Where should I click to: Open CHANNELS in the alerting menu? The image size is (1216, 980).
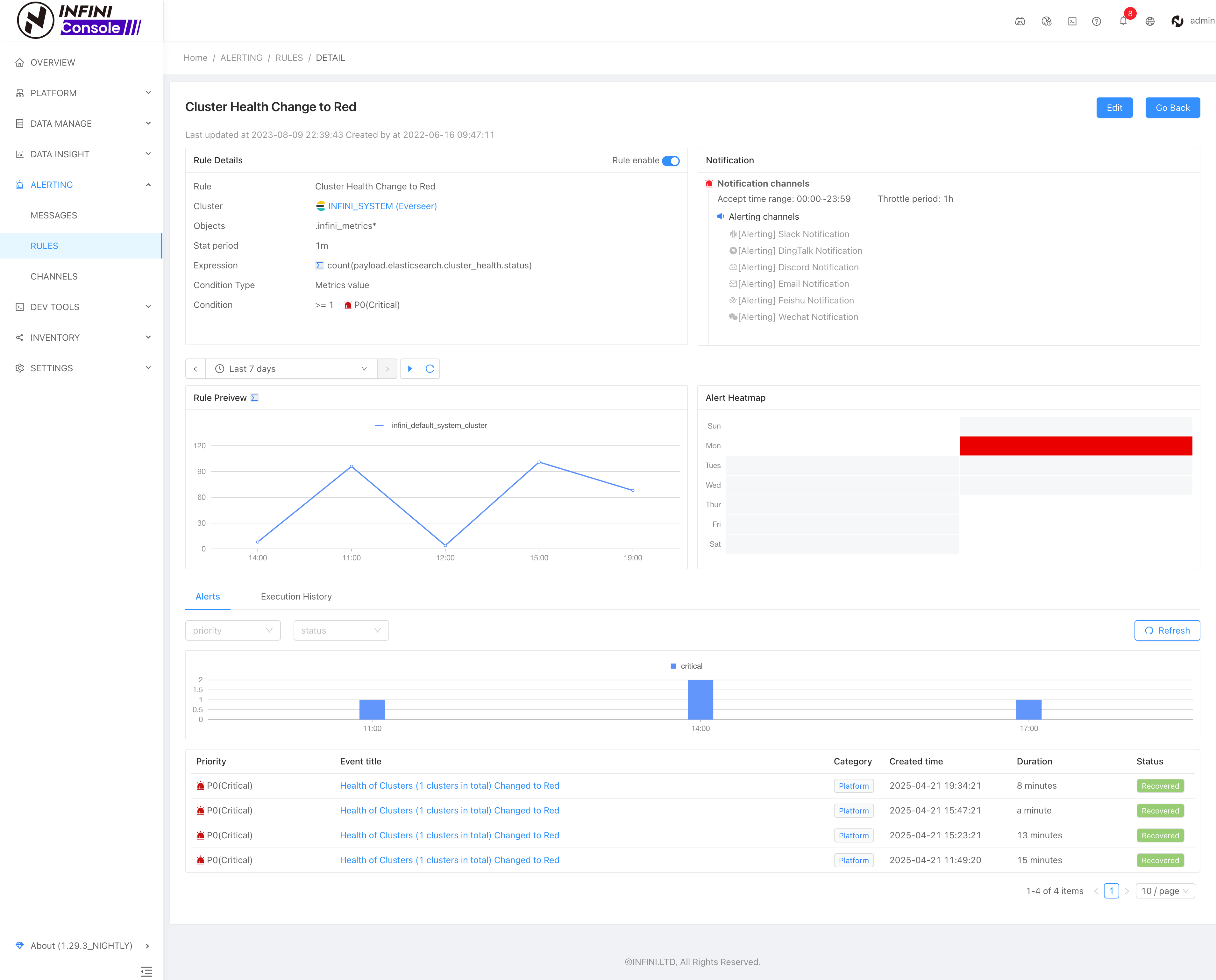click(x=54, y=276)
